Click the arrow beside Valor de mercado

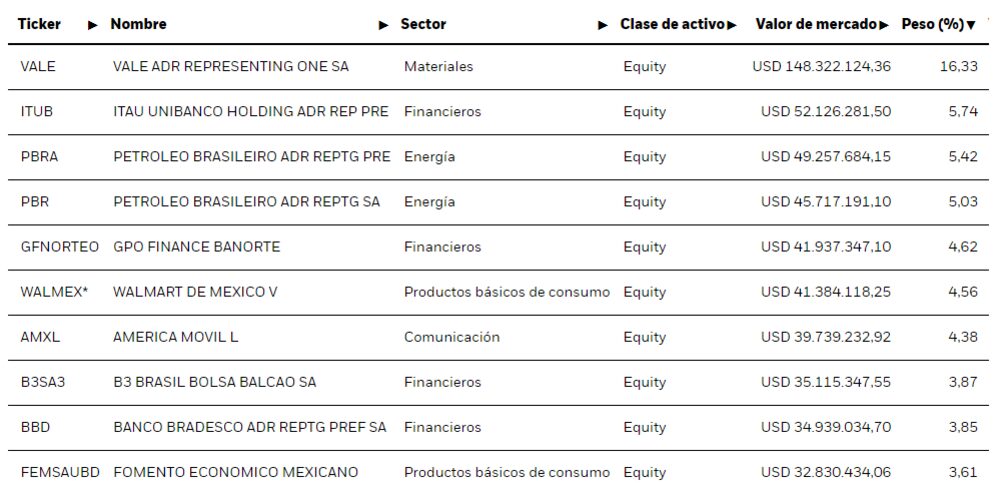(883, 25)
